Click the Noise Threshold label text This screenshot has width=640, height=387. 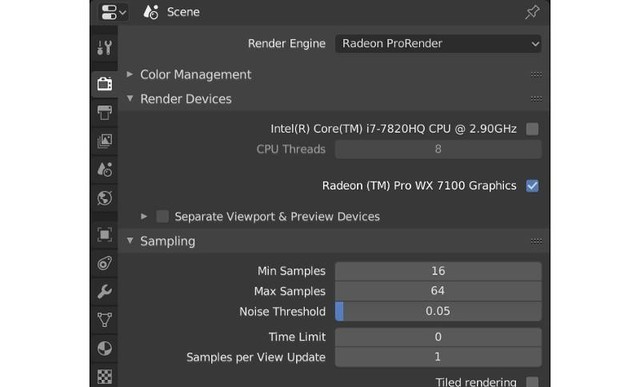[x=282, y=311]
